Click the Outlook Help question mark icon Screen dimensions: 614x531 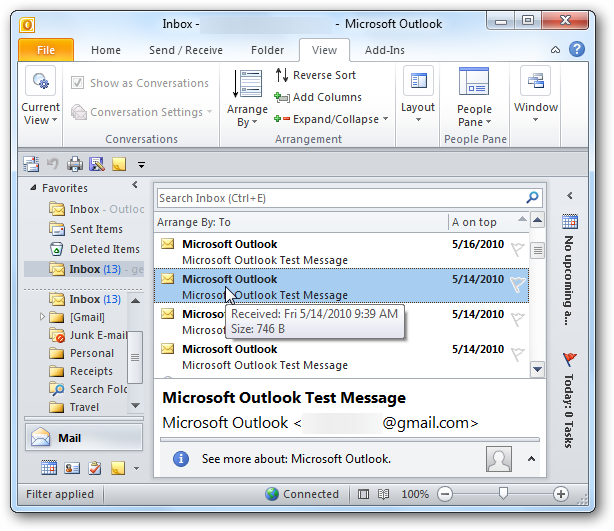(577, 50)
